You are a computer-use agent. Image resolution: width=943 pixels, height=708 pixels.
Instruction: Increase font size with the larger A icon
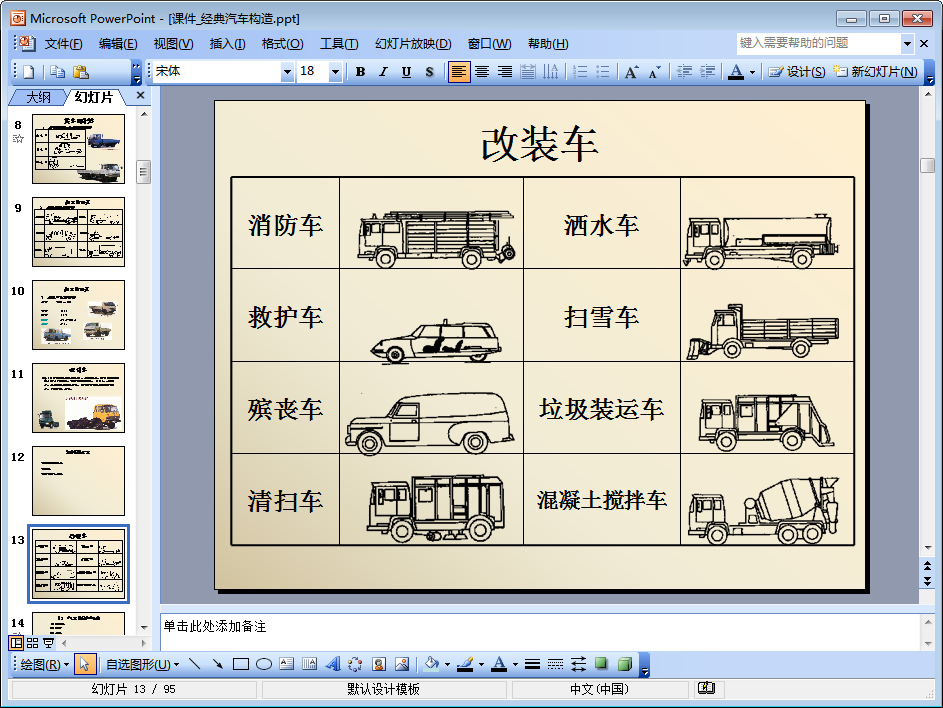coord(631,72)
